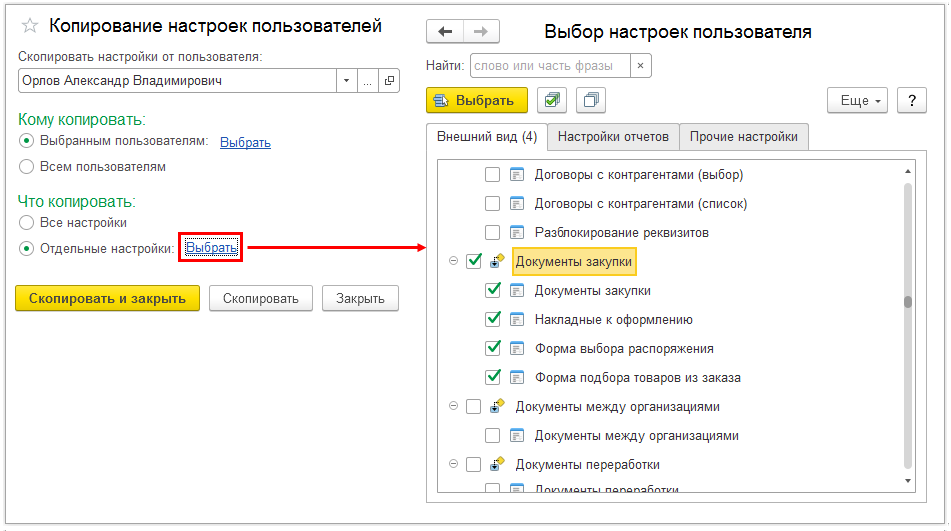Click the Скопировать и закрыть button
This screenshot has height=531, width=951.
107,298
